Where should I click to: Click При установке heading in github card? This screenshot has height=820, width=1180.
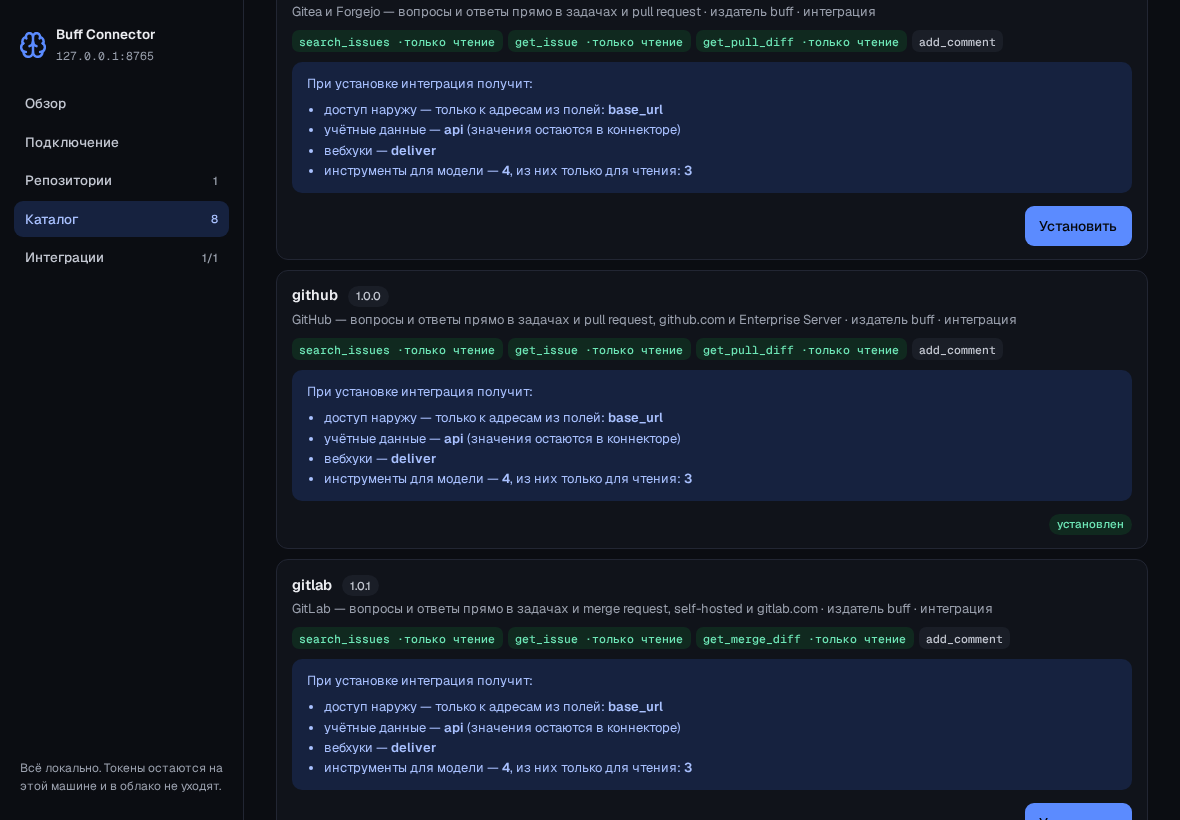pos(419,392)
